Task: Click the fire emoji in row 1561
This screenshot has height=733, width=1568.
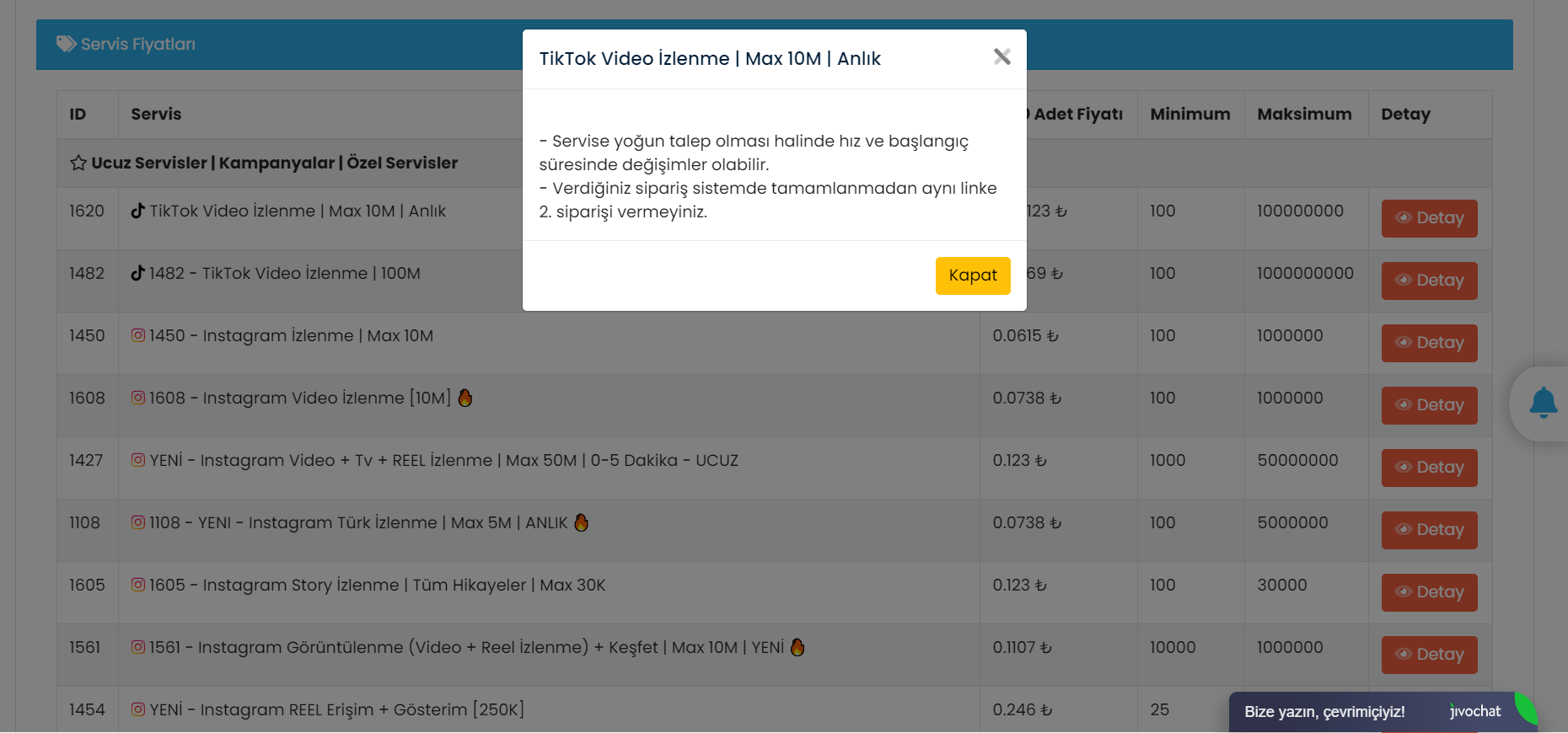Action: click(797, 647)
